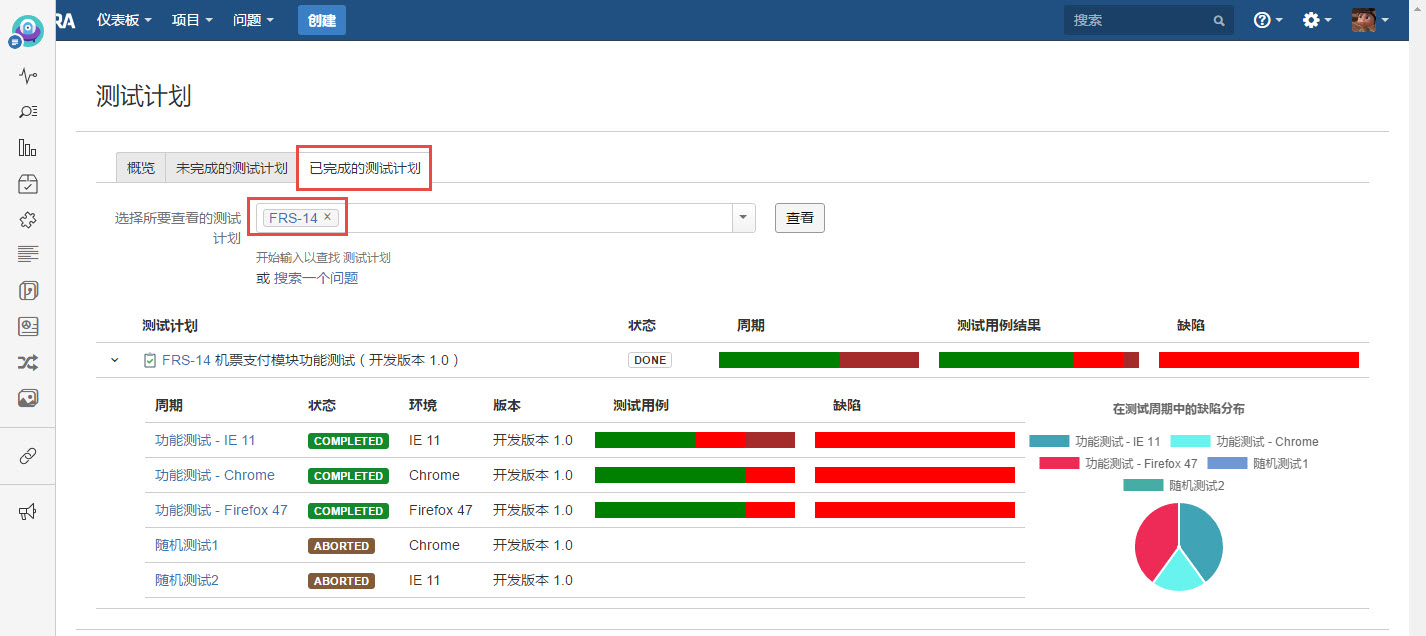Click ABORTED badge in the 随机测试1 row
This screenshot has width=1426, height=636.
341,546
